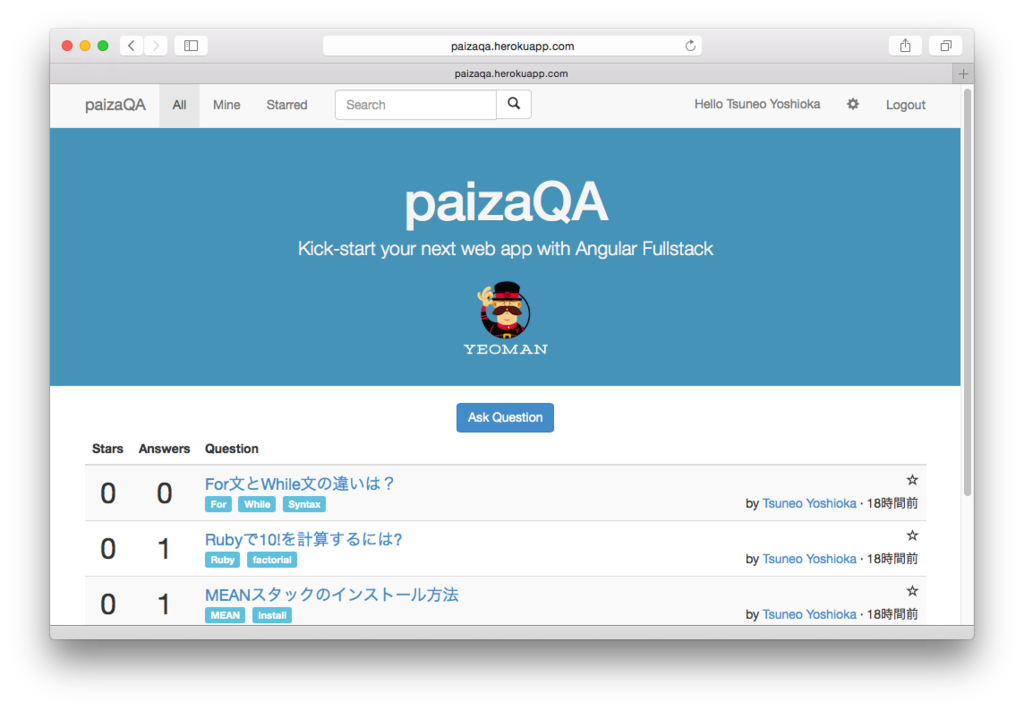Viewport: 1024px width, 711px height.
Task: Go back with Safari's back arrow
Action: tap(131, 46)
